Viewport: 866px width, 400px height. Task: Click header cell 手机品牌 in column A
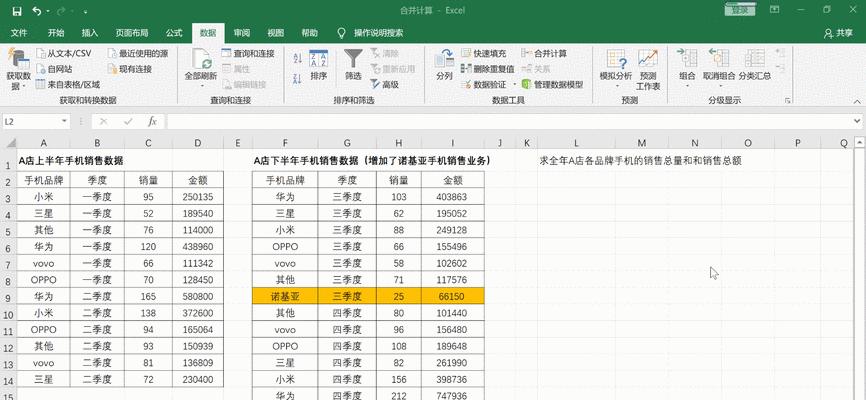tap(44, 180)
